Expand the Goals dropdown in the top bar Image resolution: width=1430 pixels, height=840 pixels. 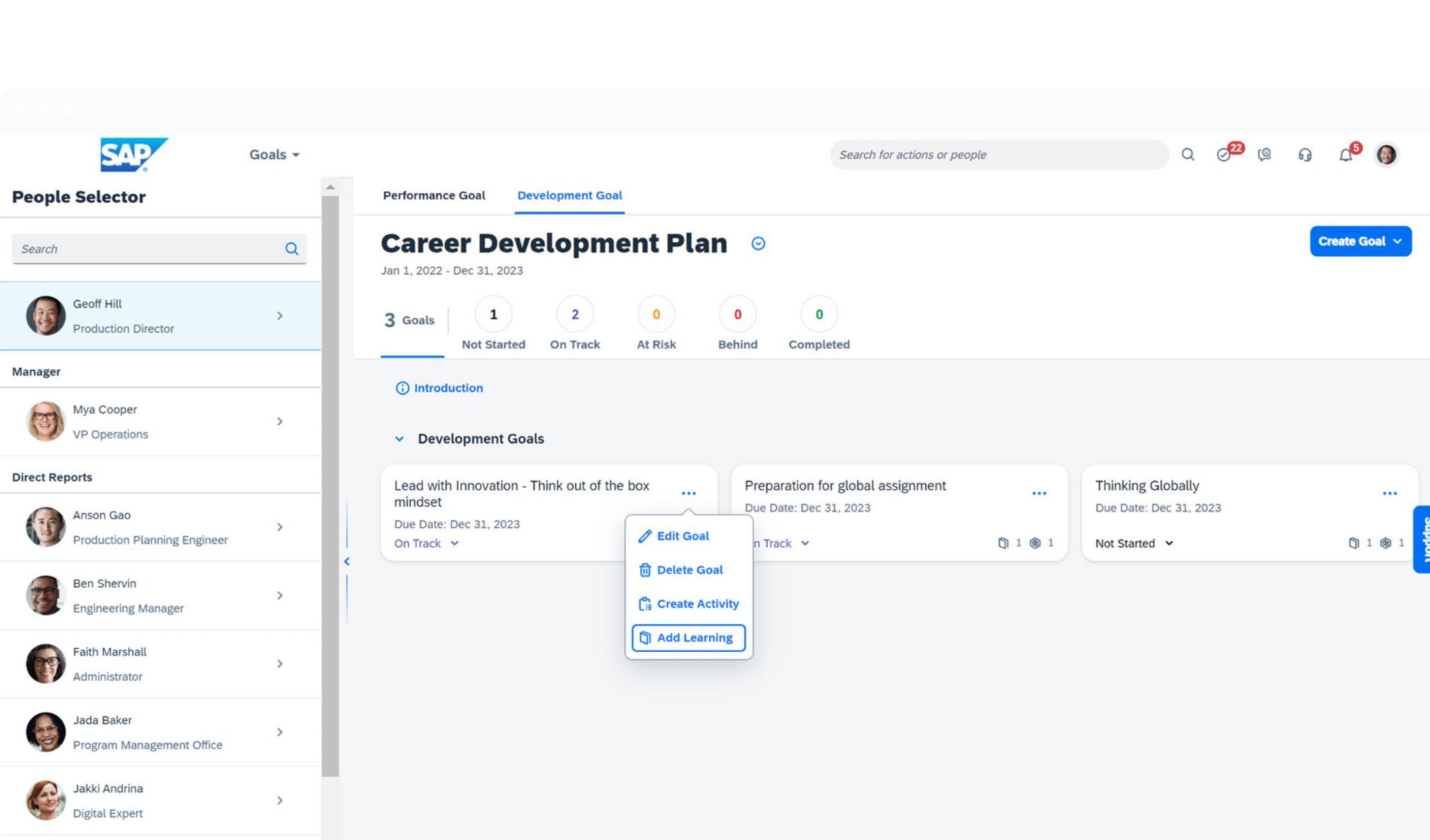pos(273,154)
